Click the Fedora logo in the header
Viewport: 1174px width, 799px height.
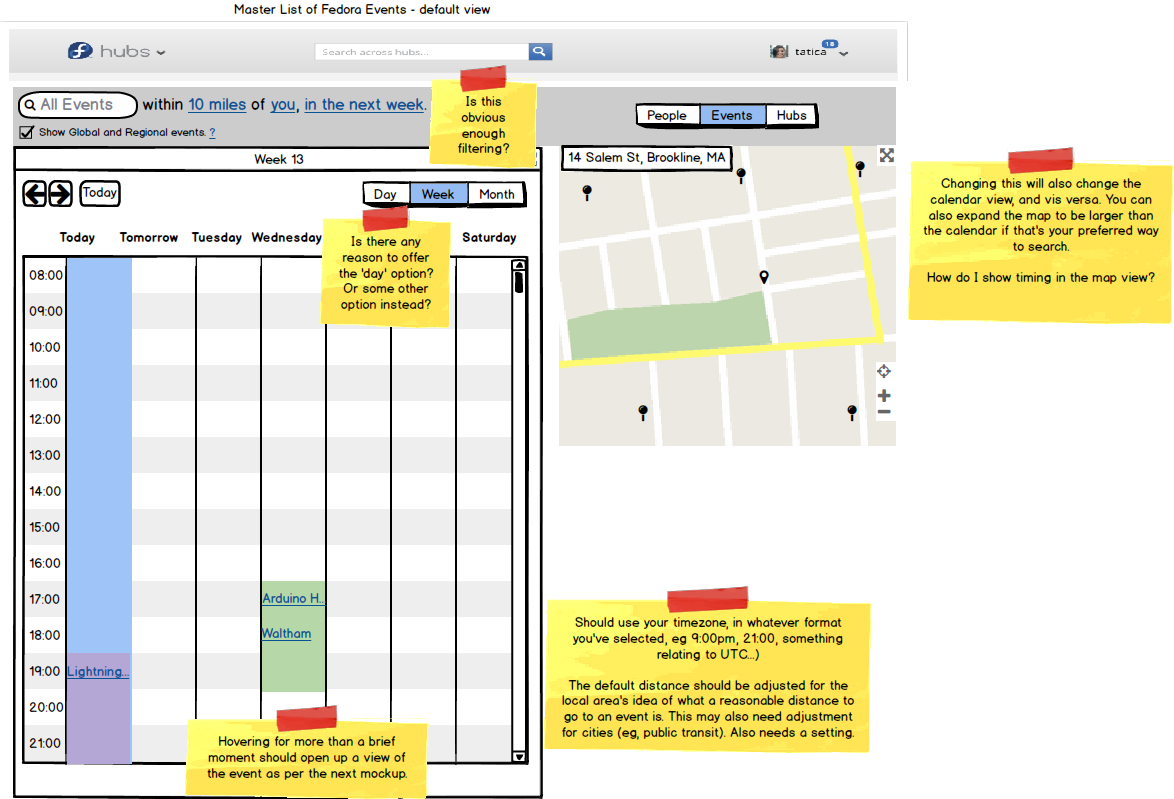click(x=80, y=51)
